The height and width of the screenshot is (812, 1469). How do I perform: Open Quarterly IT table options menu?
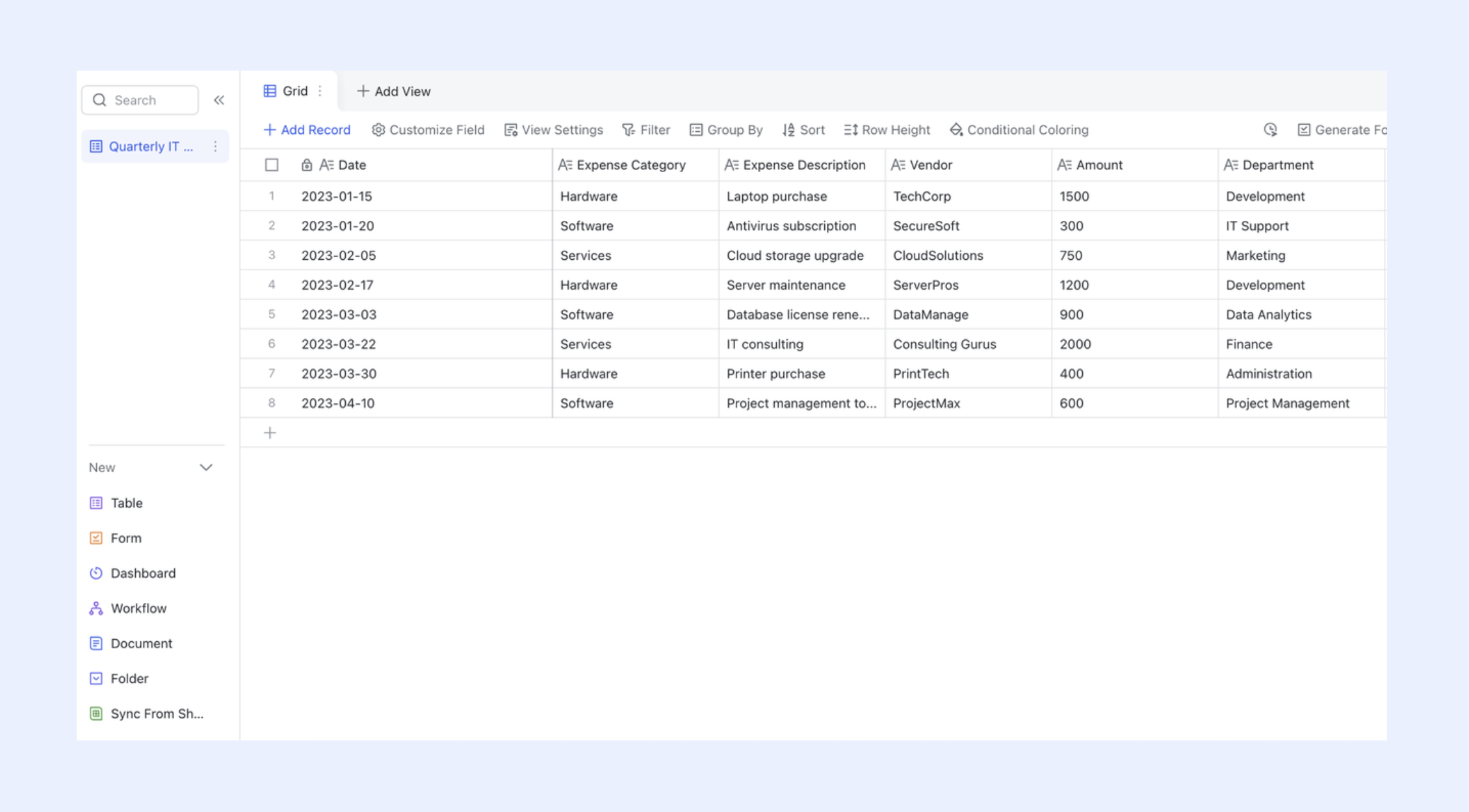(215, 146)
